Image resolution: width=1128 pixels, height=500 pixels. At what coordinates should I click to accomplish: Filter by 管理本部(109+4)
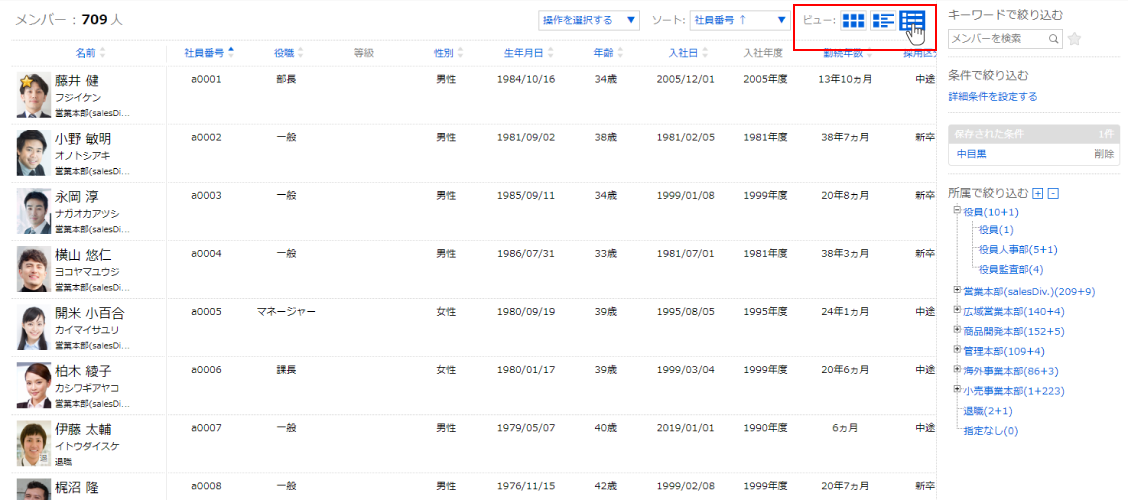click(1004, 351)
